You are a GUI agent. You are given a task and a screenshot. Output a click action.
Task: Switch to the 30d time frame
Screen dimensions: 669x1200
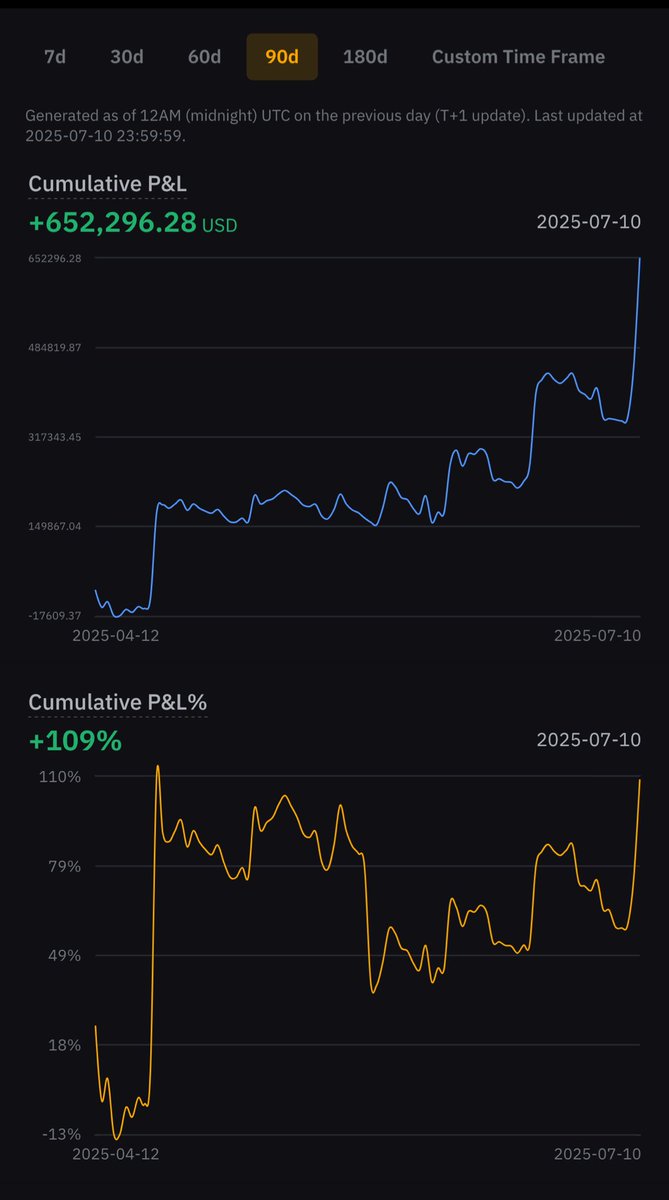(126, 56)
